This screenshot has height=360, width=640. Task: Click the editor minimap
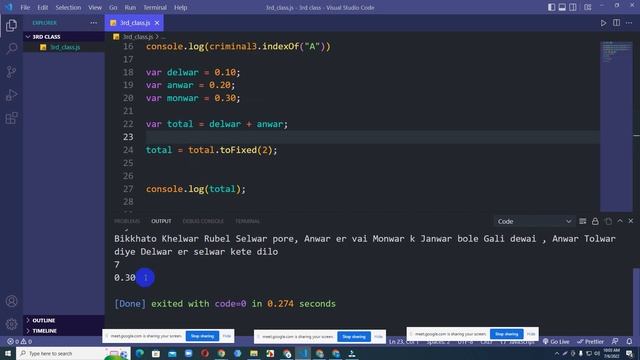point(616,126)
